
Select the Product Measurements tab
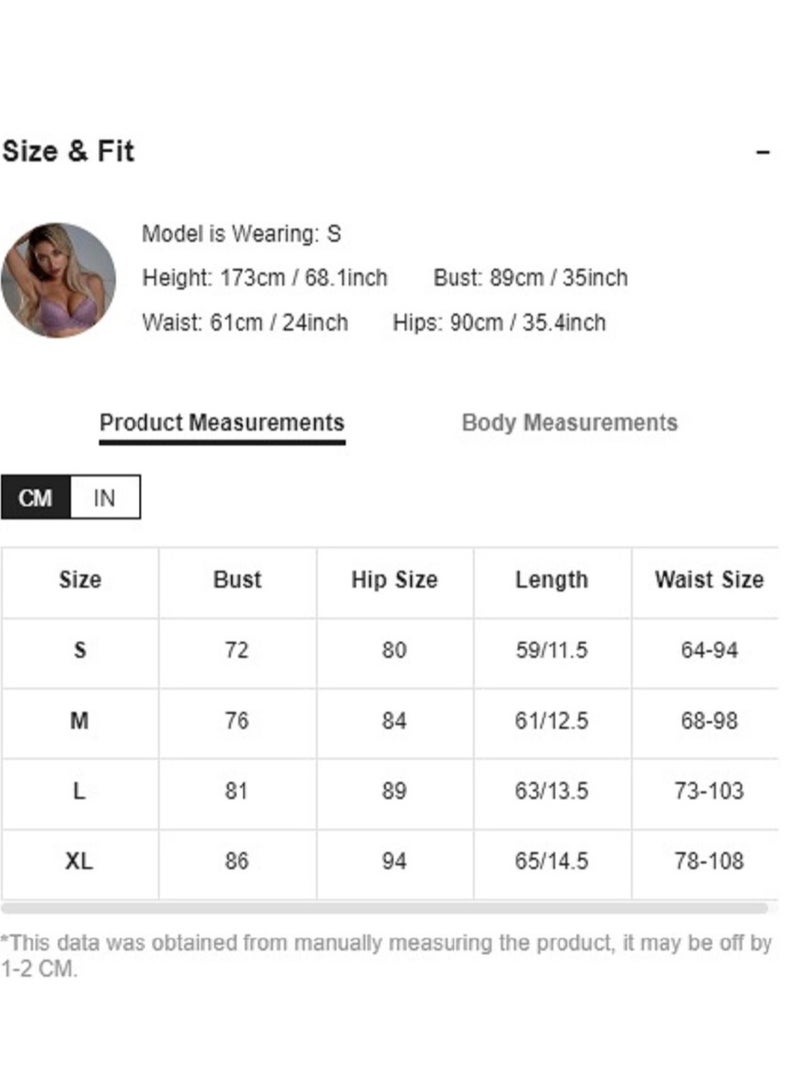click(222, 423)
